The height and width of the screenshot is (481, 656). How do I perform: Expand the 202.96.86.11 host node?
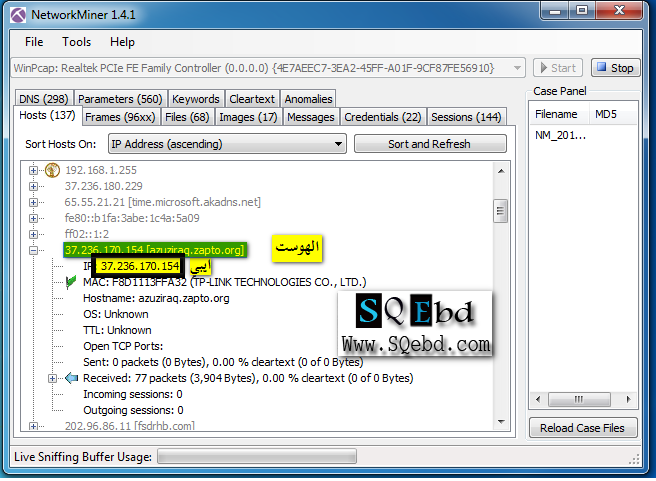(x=34, y=426)
